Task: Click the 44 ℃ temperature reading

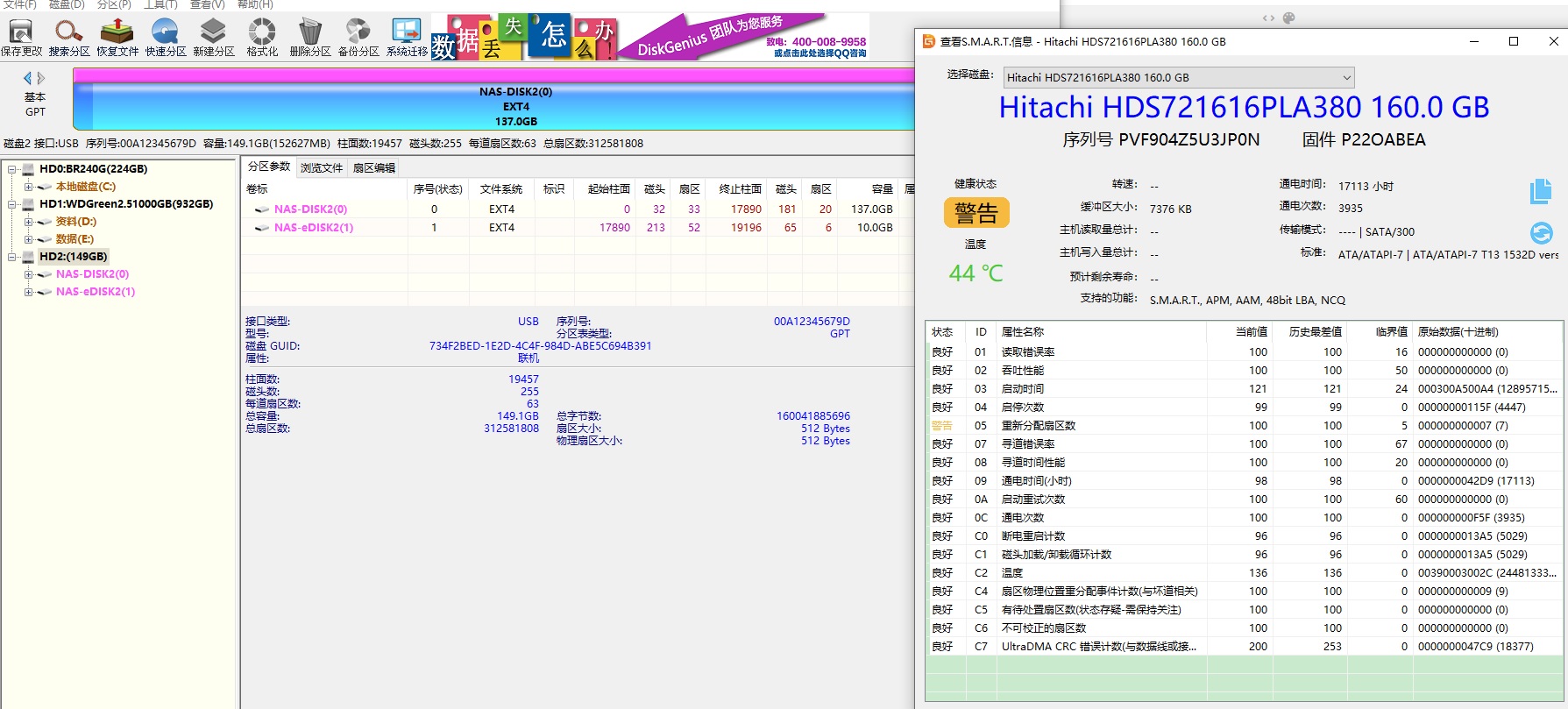Action: [976, 273]
